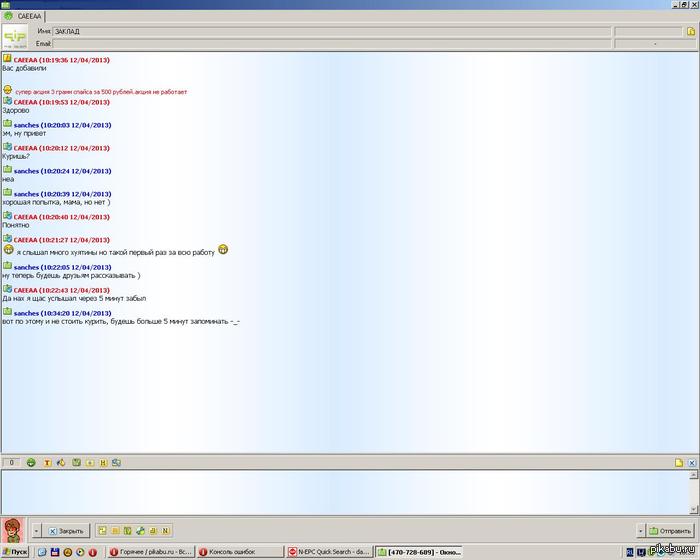700x560 pixels.
Task: Click the Имя field containing ЗАКЛАД
Action: (330, 32)
